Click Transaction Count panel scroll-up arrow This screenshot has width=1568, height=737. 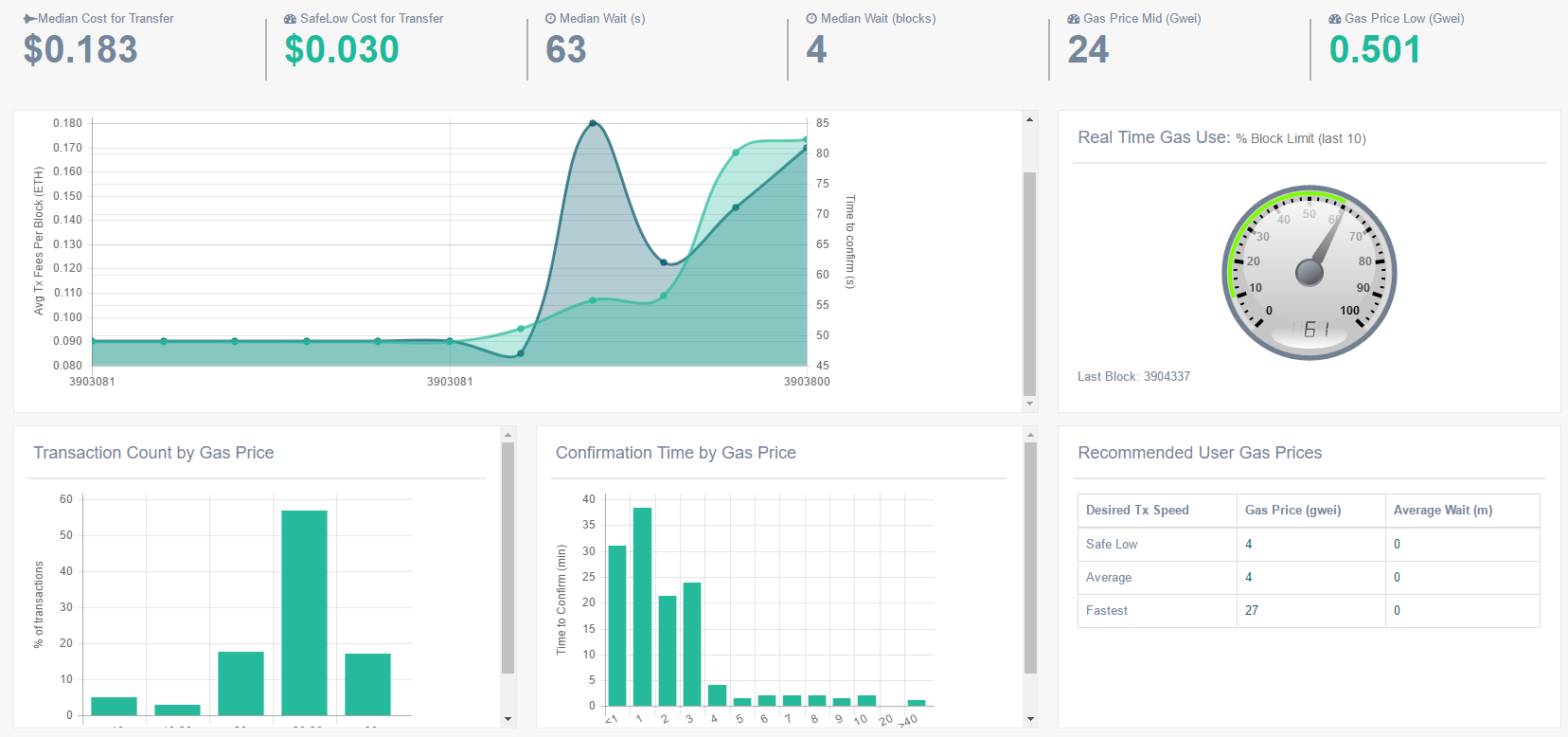[508, 435]
